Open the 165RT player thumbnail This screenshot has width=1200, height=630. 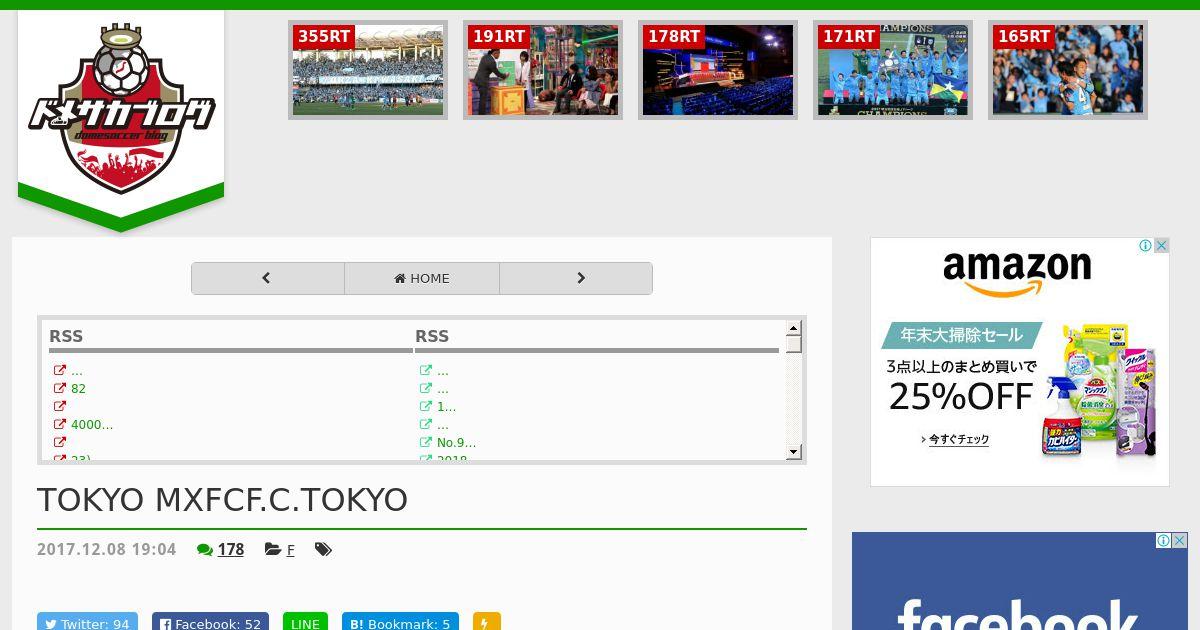click(x=1068, y=70)
